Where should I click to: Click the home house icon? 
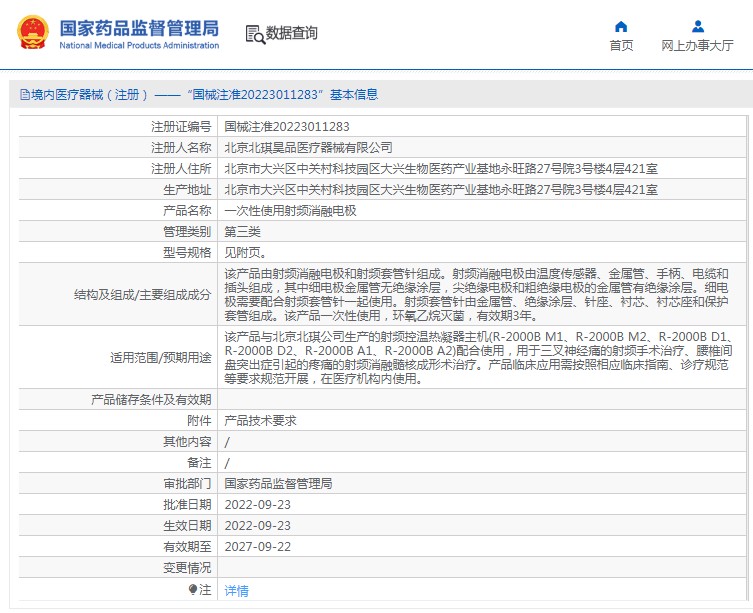621,26
